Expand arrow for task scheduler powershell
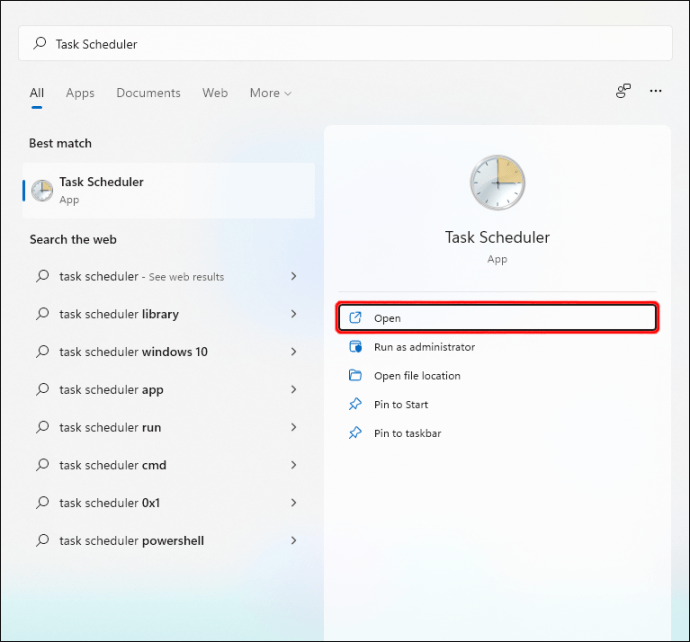Screen dimensions: 690x642 293,541
